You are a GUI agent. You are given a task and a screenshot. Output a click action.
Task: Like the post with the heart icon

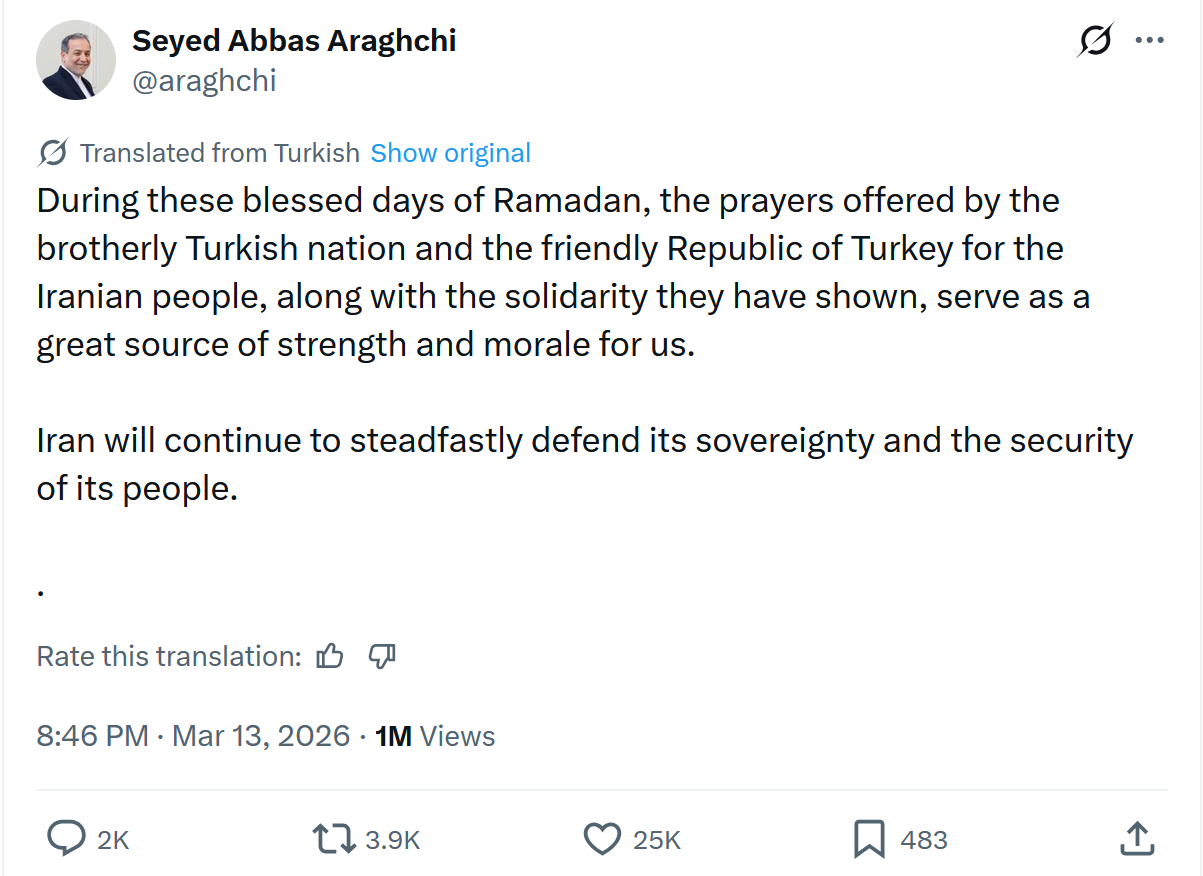point(602,839)
